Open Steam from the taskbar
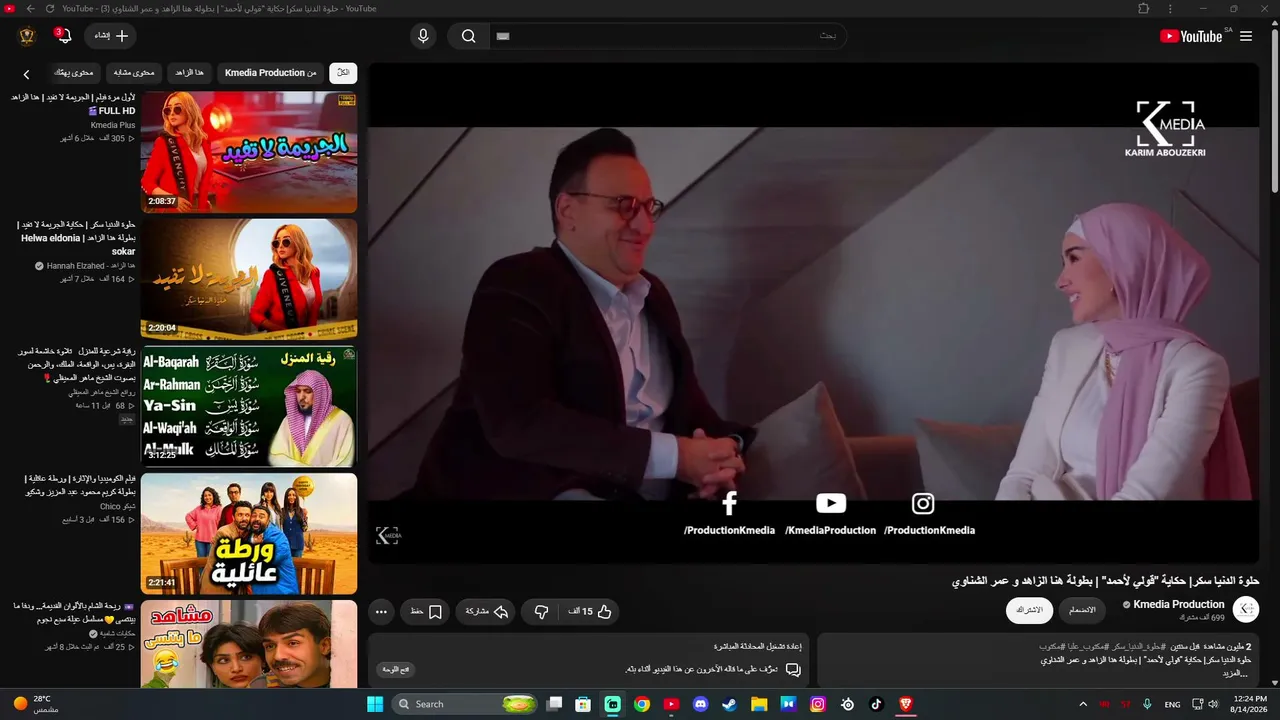 pyautogui.click(x=730, y=704)
